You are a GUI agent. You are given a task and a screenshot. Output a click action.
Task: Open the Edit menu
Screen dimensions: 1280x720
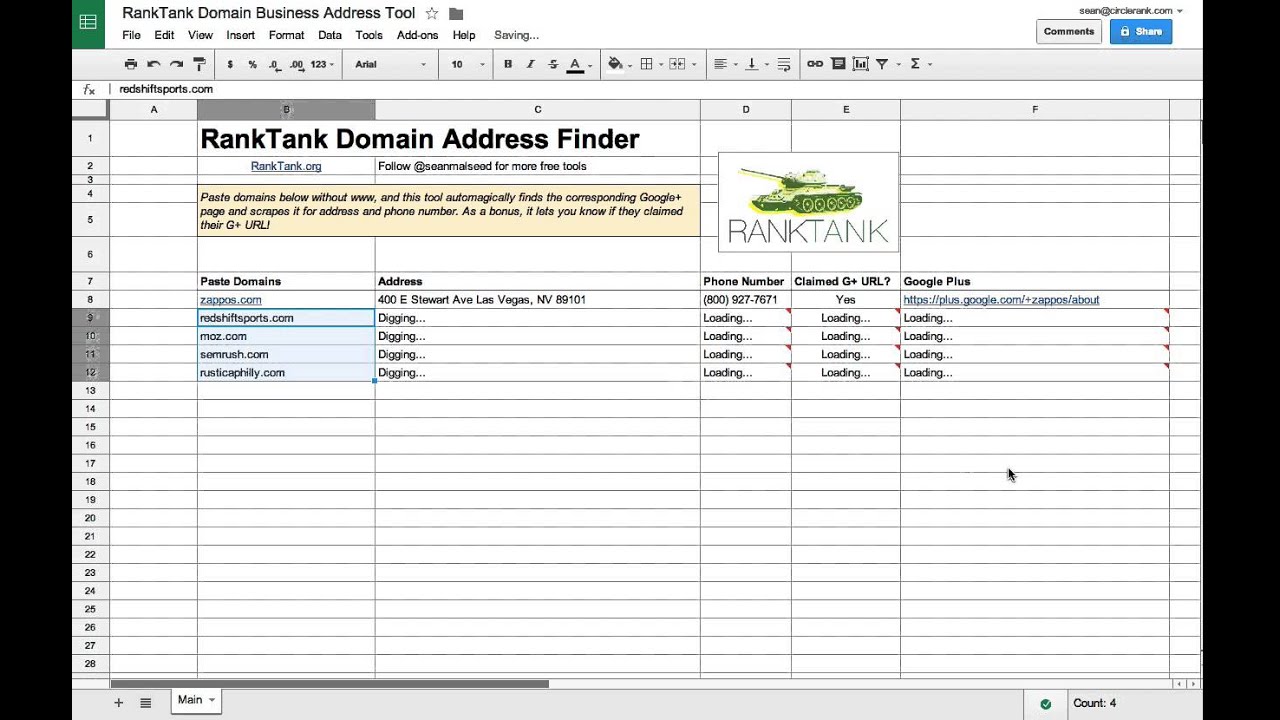pyautogui.click(x=164, y=35)
